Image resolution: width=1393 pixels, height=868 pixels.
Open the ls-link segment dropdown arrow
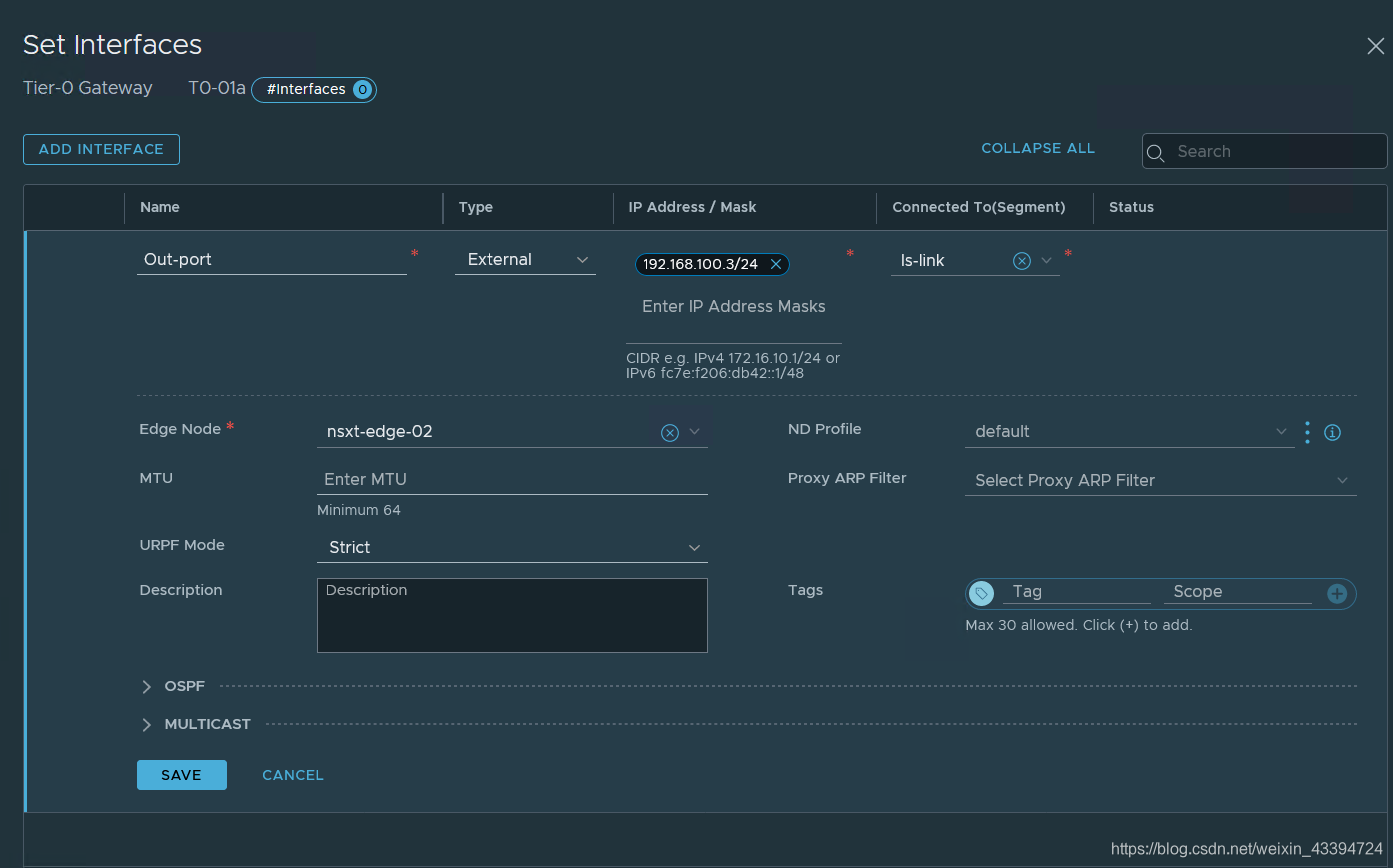tap(1047, 260)
